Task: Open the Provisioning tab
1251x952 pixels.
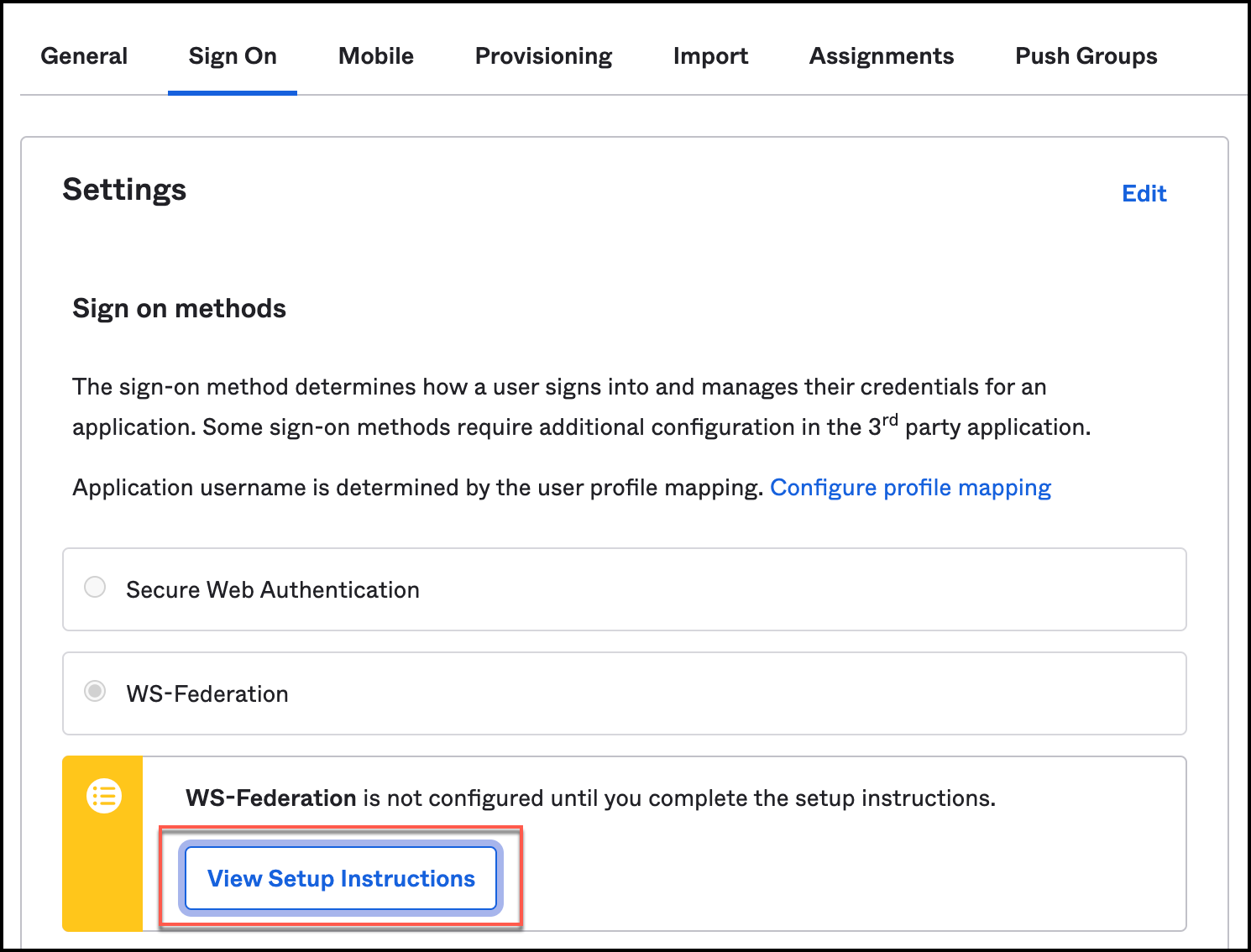Action: (543, 56)
